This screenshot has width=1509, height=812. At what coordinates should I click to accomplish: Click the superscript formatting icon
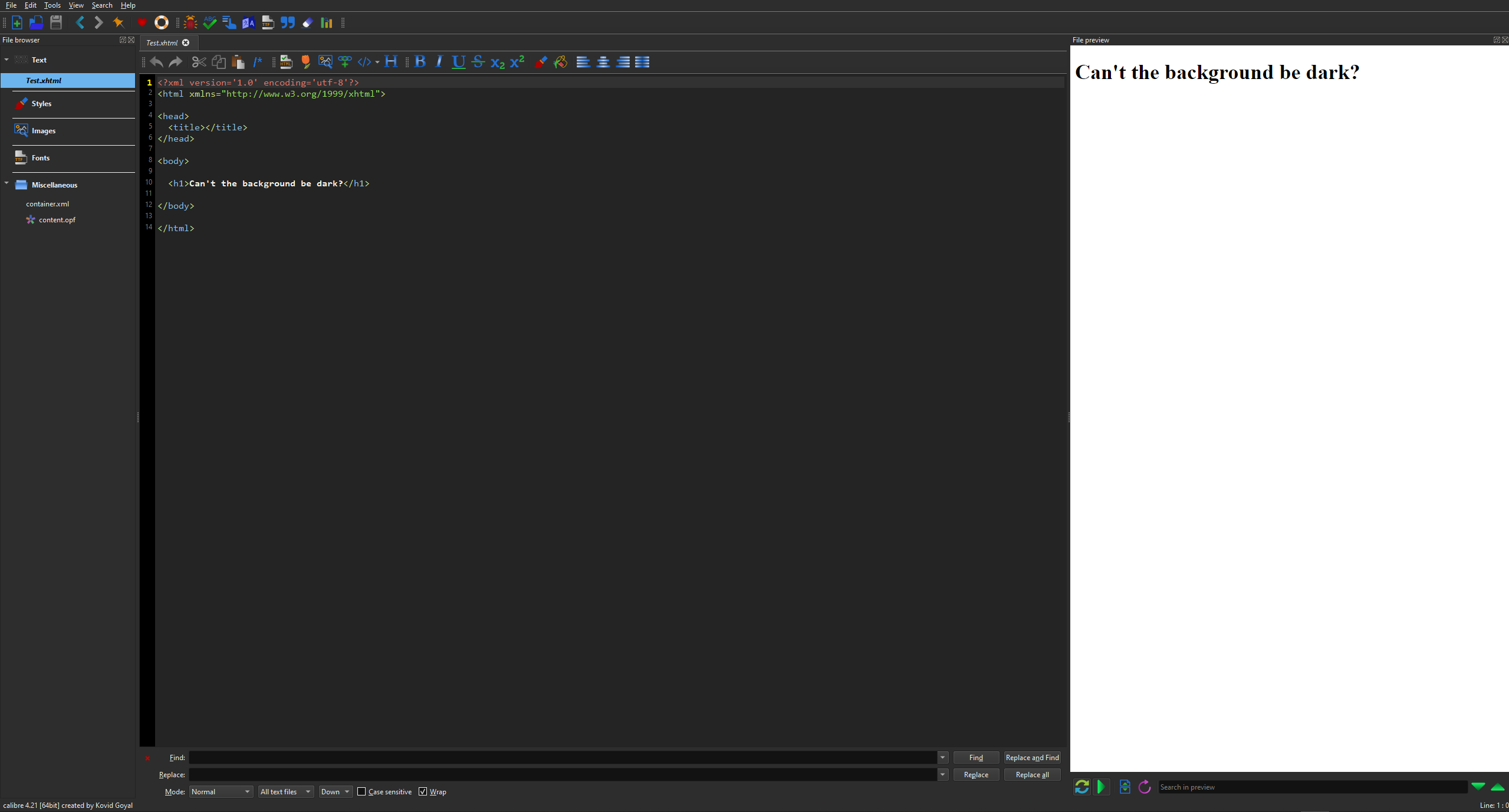517,62
